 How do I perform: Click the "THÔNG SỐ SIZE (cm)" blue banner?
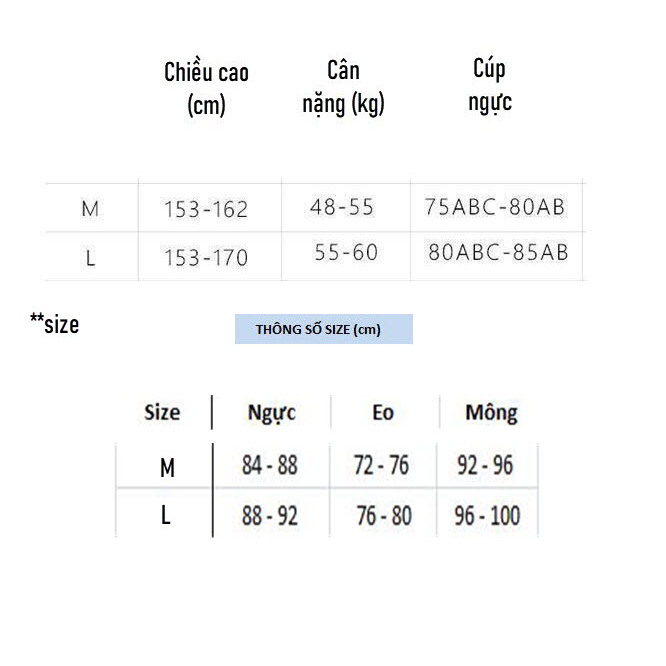click(323, 329)
